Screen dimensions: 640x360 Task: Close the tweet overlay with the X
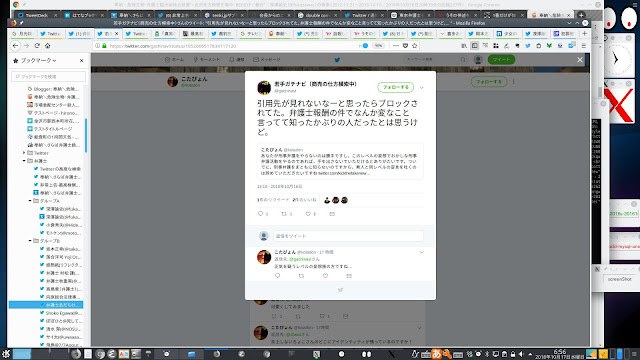point(580,60)
